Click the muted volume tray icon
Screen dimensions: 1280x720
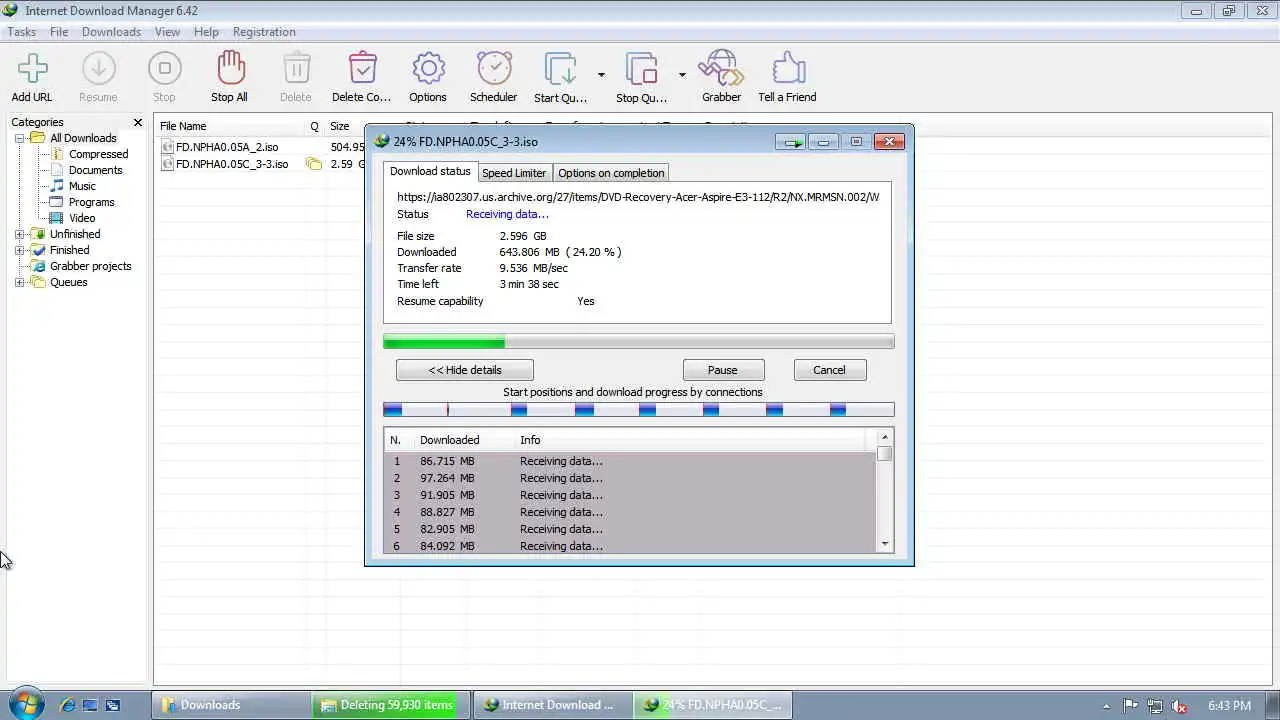click(x=1180, y=705)
